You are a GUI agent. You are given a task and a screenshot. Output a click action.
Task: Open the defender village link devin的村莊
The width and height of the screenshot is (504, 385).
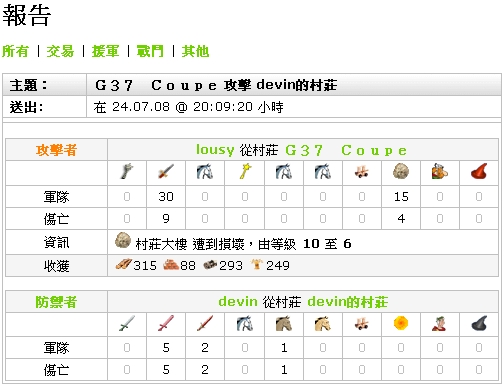(348, 302)
